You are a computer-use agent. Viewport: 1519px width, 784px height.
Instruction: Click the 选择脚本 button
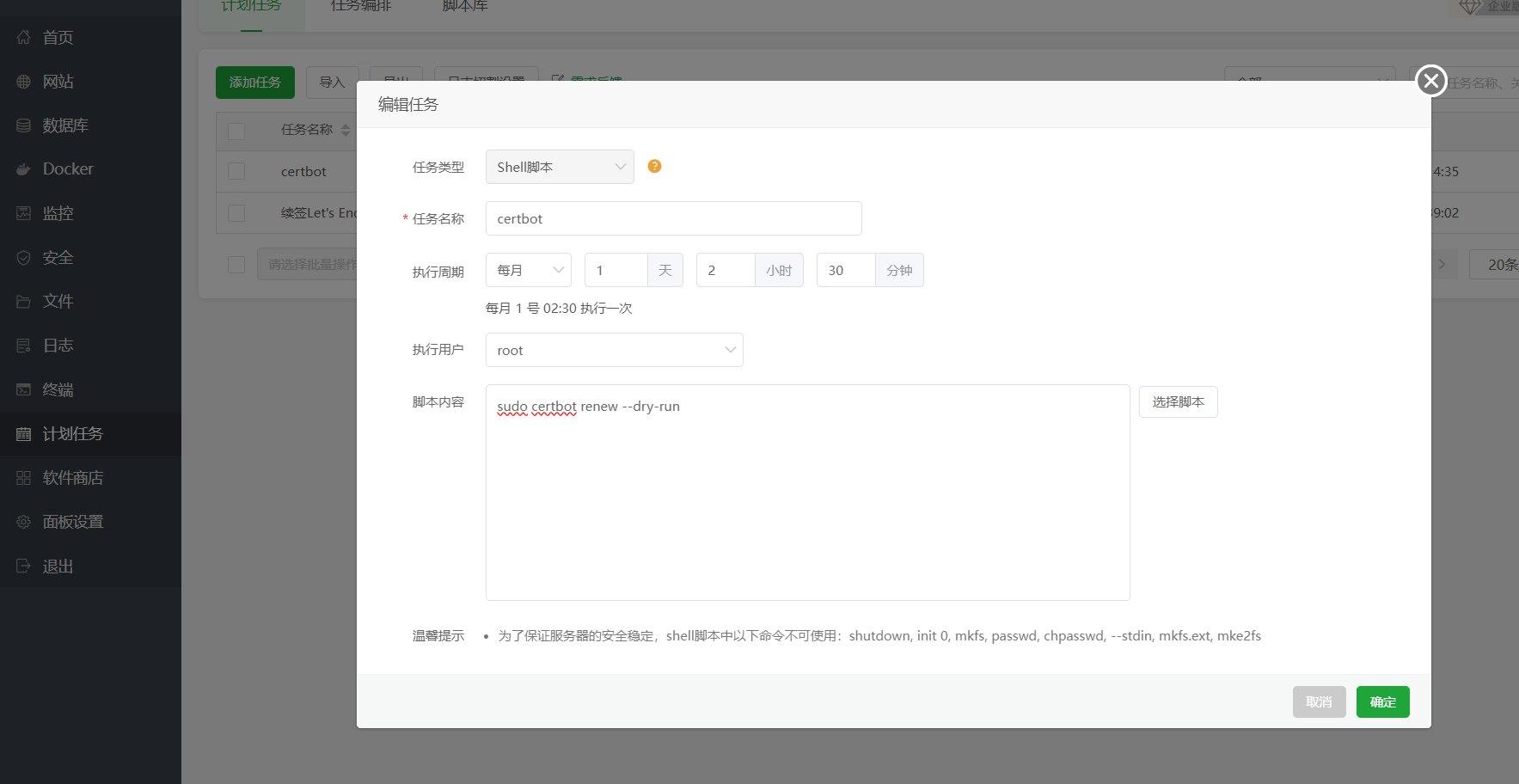click(1178, 401)
